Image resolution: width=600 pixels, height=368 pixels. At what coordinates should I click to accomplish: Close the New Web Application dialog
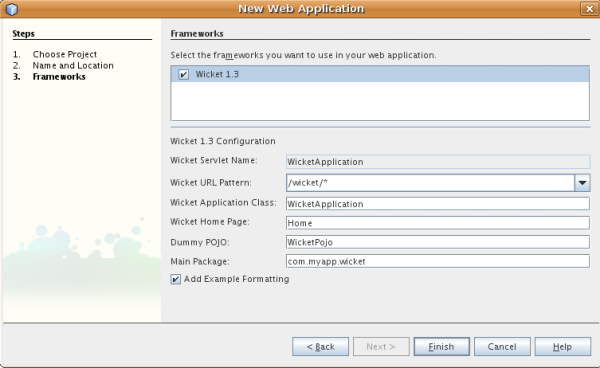[589, 9]
